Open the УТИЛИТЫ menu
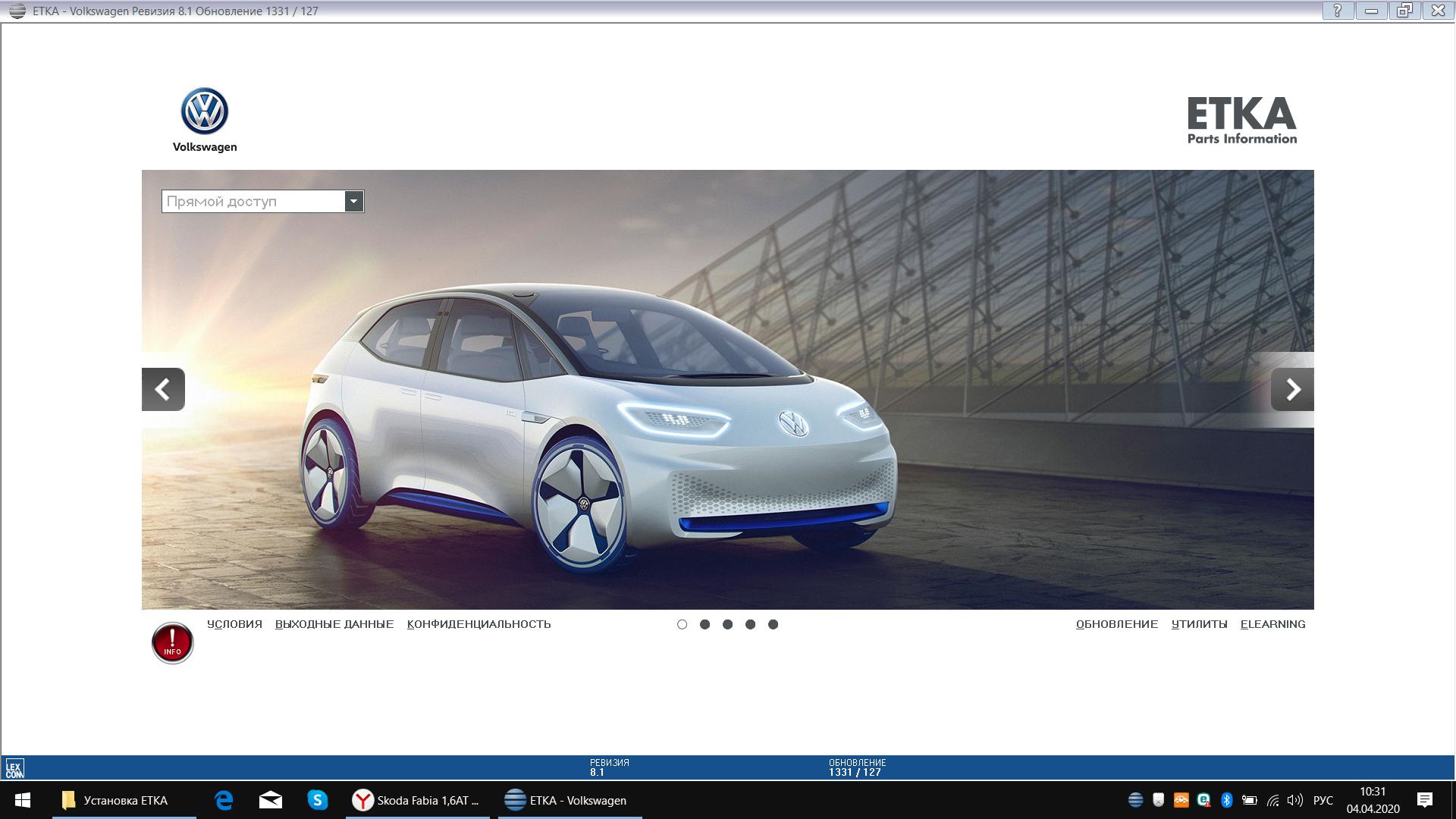The image size is (1456, 819). tap(1199, 624)
